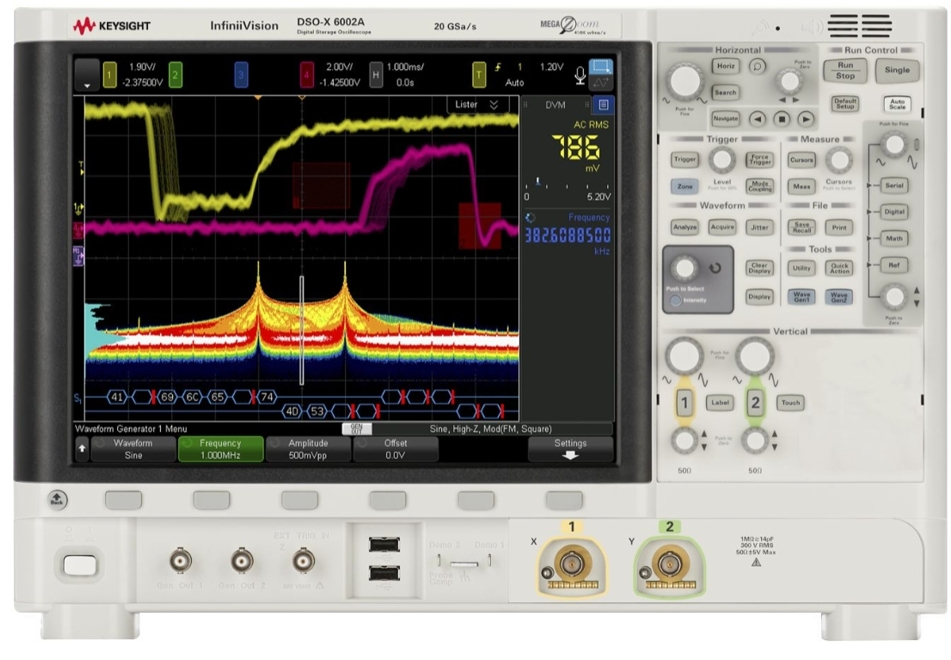Touch the Gen Out 1 BNC connector
The image size is (951, 660).
(x=180, y=561)
